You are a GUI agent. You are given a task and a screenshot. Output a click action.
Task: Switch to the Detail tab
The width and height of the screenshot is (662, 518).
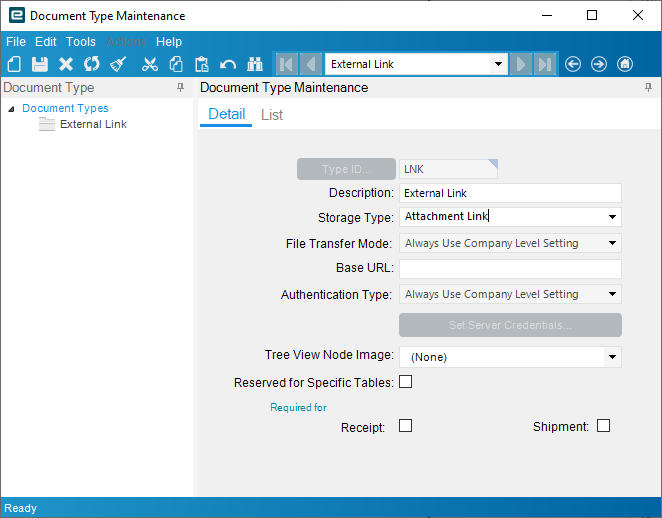(x=226, y=114)
